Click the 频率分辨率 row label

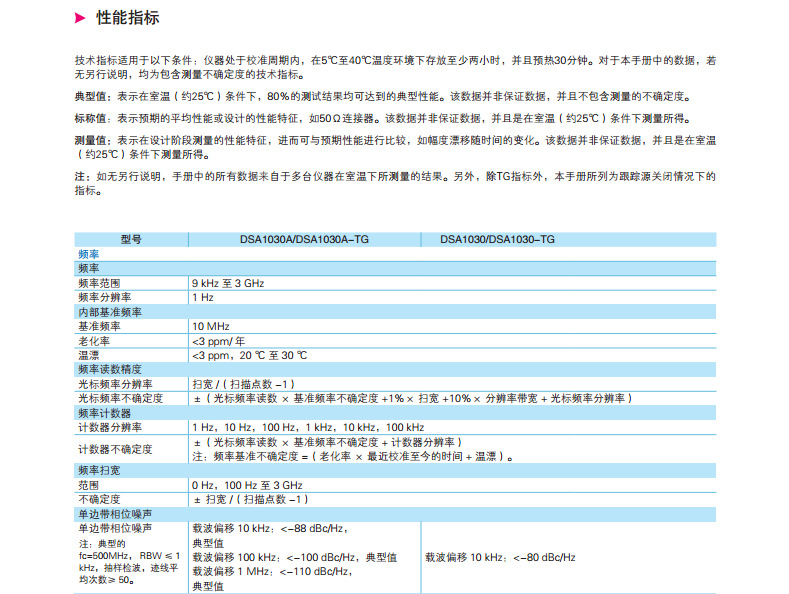pos(105,298)
